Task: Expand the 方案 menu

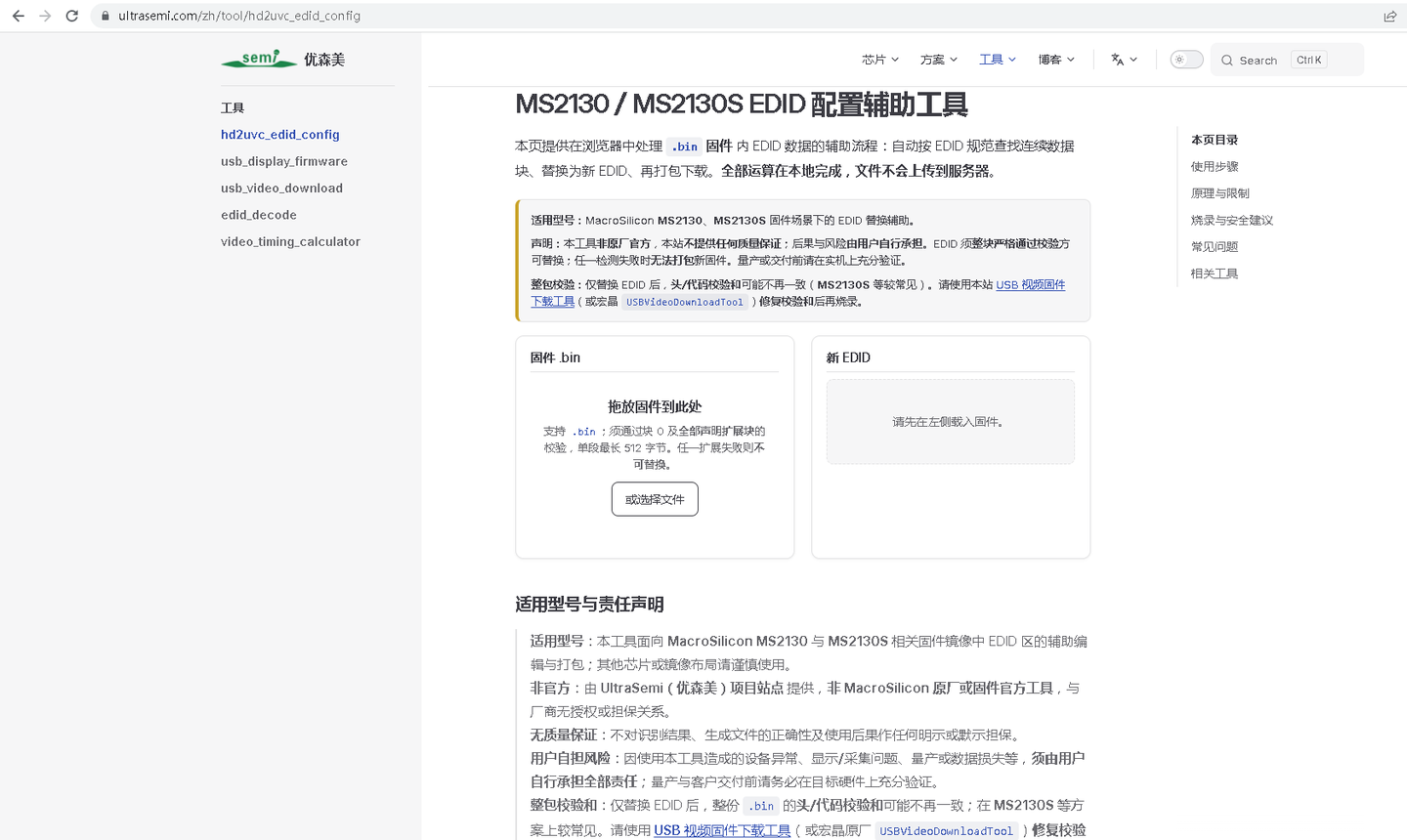Action: coord(938,60)
